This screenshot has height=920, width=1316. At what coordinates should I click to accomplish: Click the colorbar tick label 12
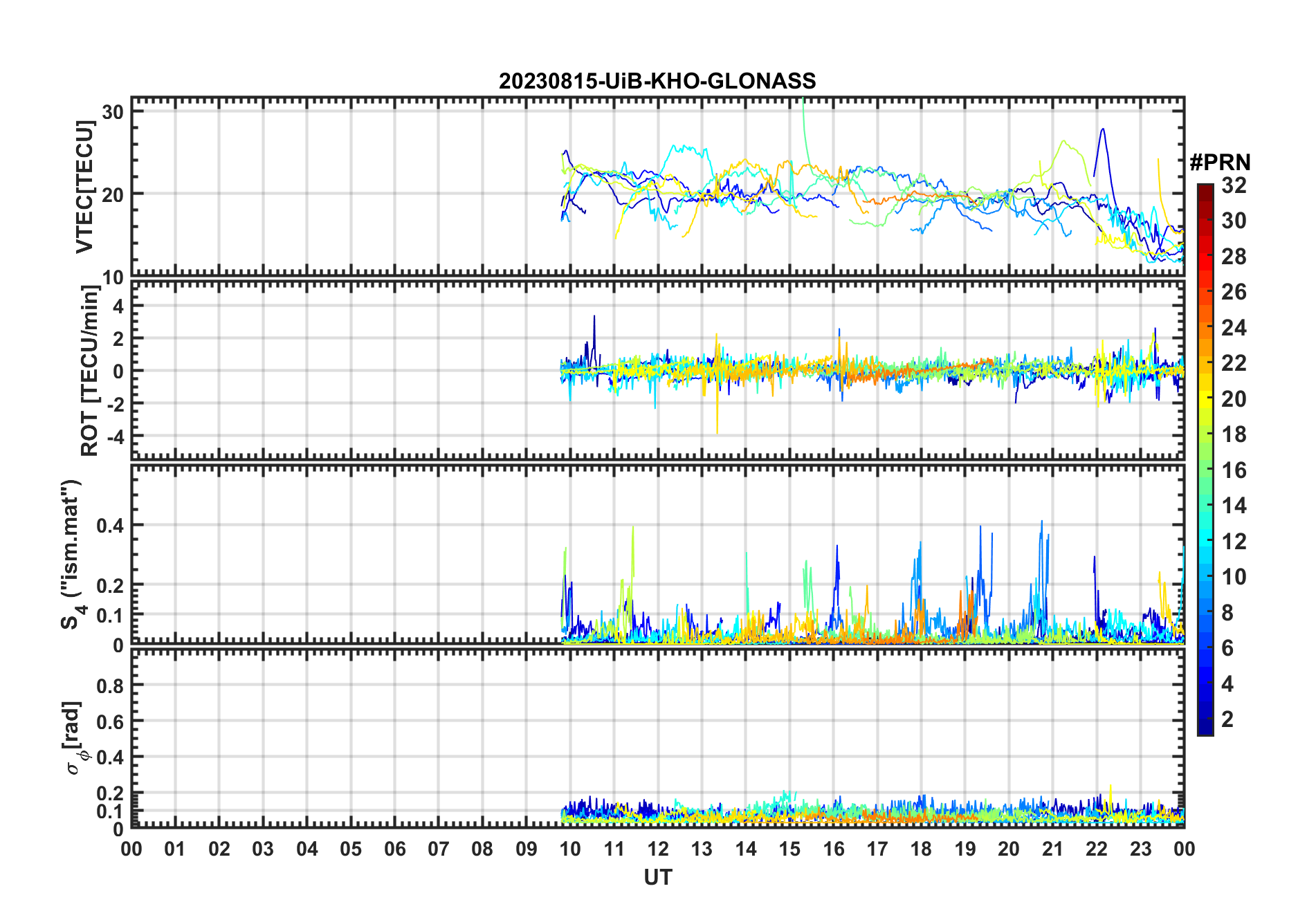click(1234, 542)
